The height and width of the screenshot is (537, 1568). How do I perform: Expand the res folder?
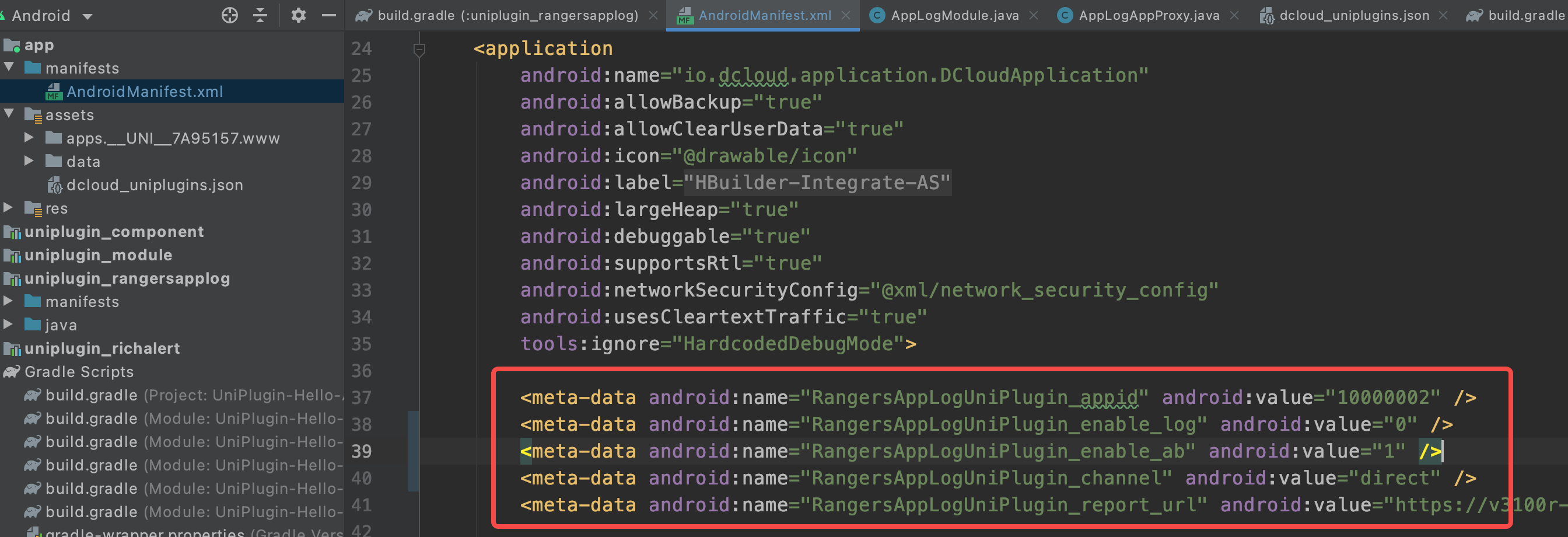point(8,208)
